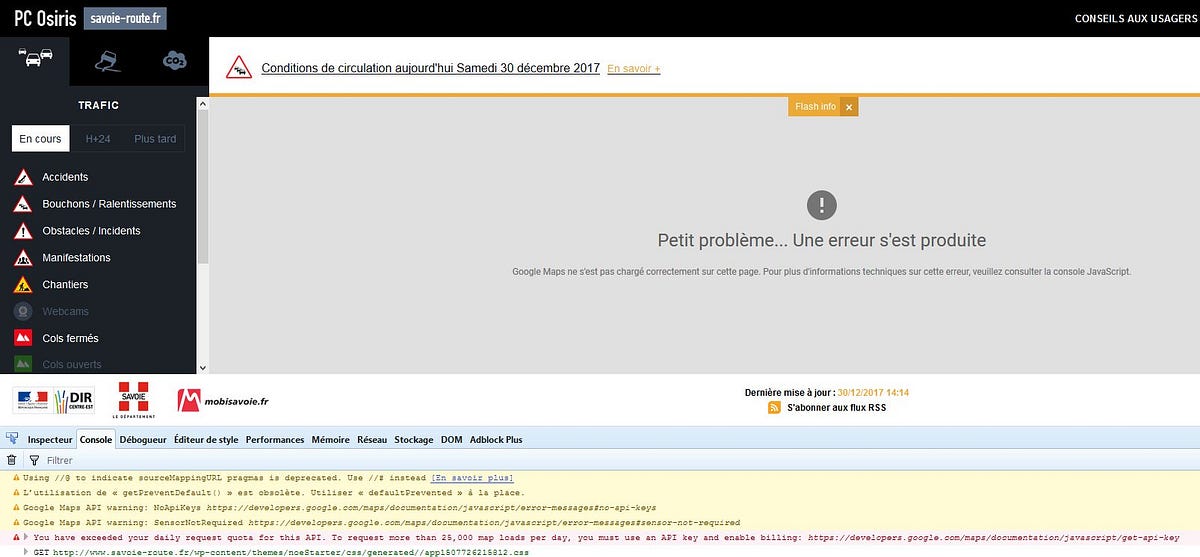The height and width of the screenshot is (557, 1200).
Task: Open the Console devtools tab
Action: coord(96,439)
